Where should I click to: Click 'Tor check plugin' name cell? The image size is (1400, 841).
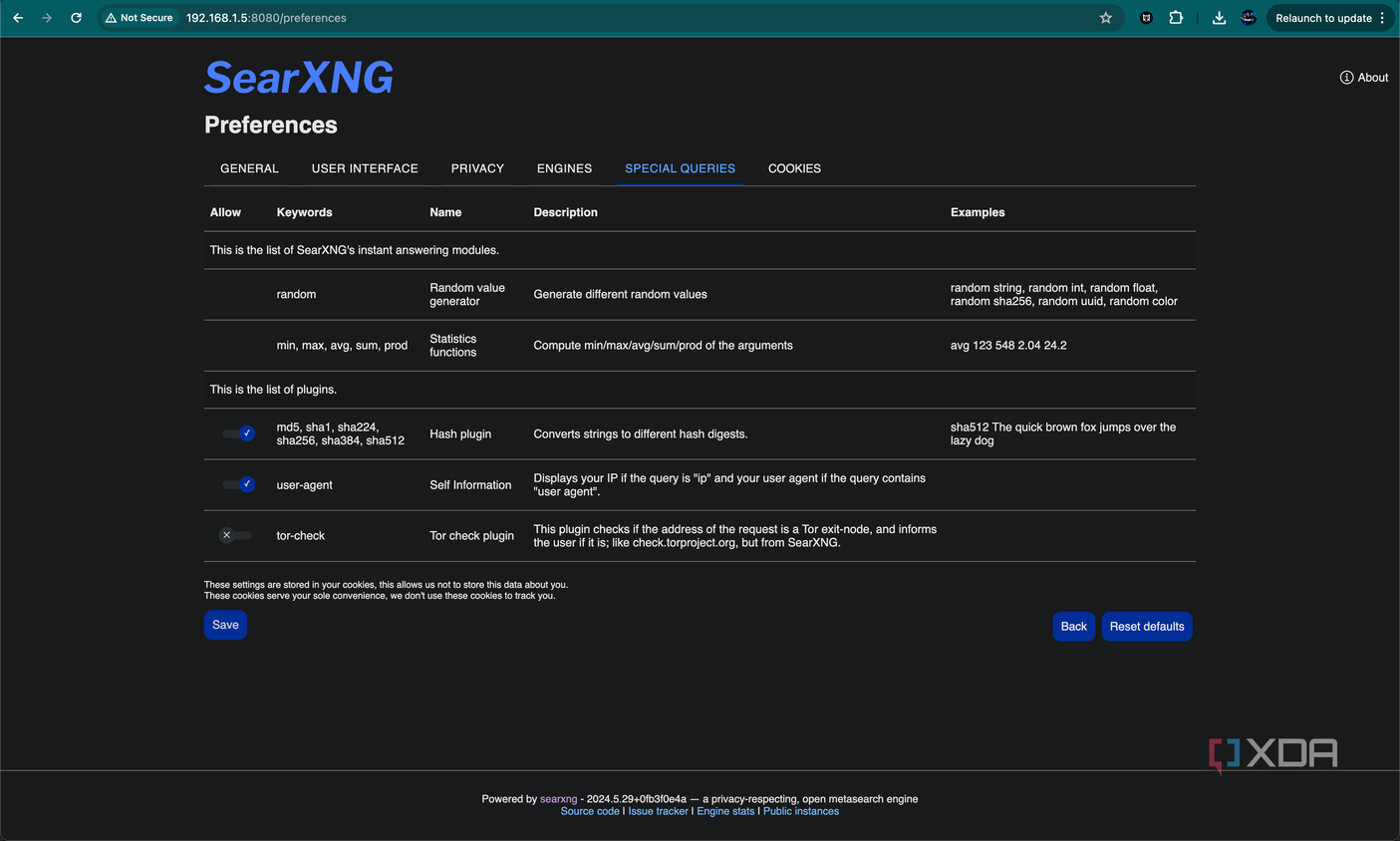click(471, 535)
